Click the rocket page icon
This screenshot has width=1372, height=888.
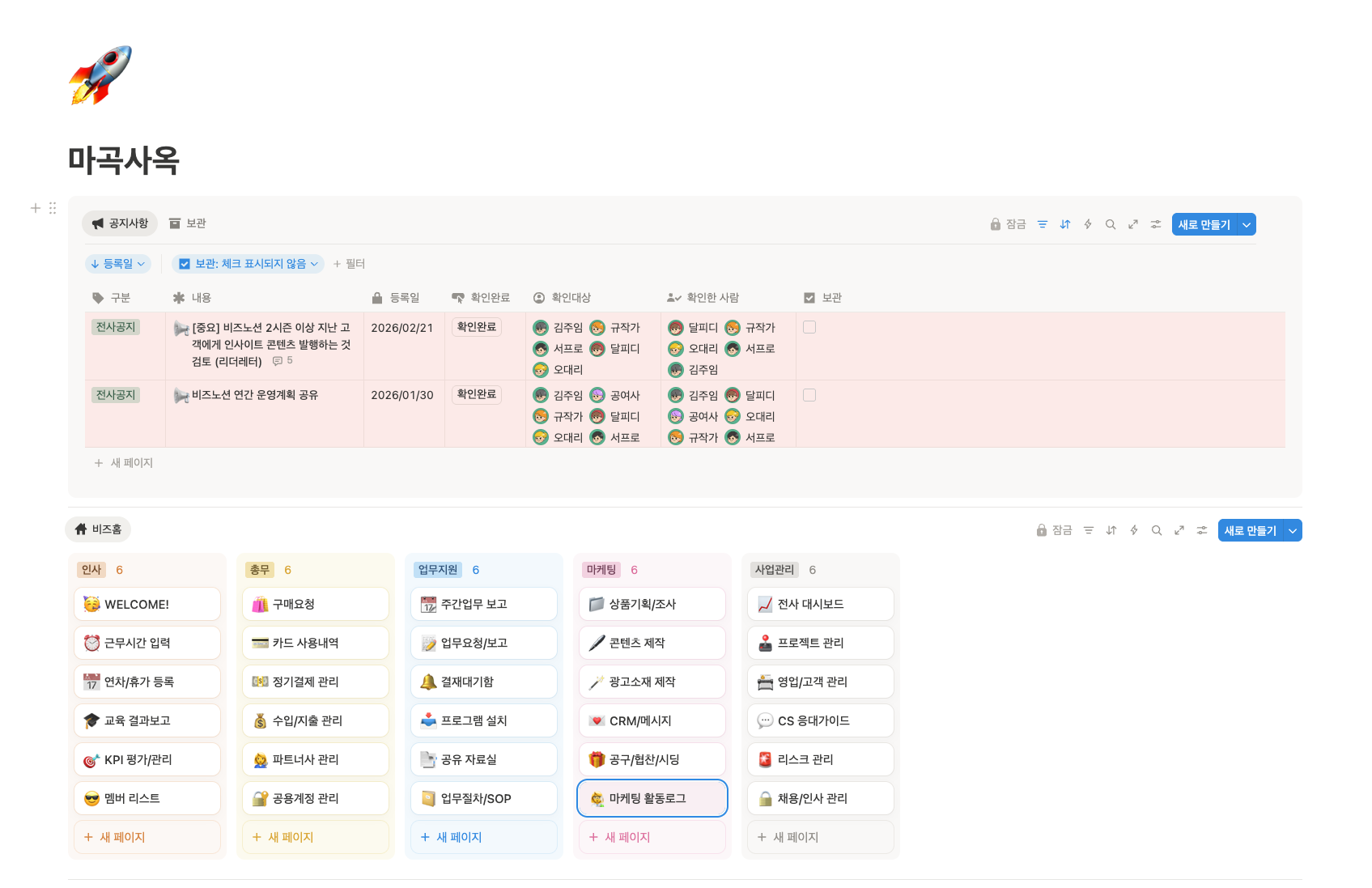pyautogui.click(x=100, y=75)
